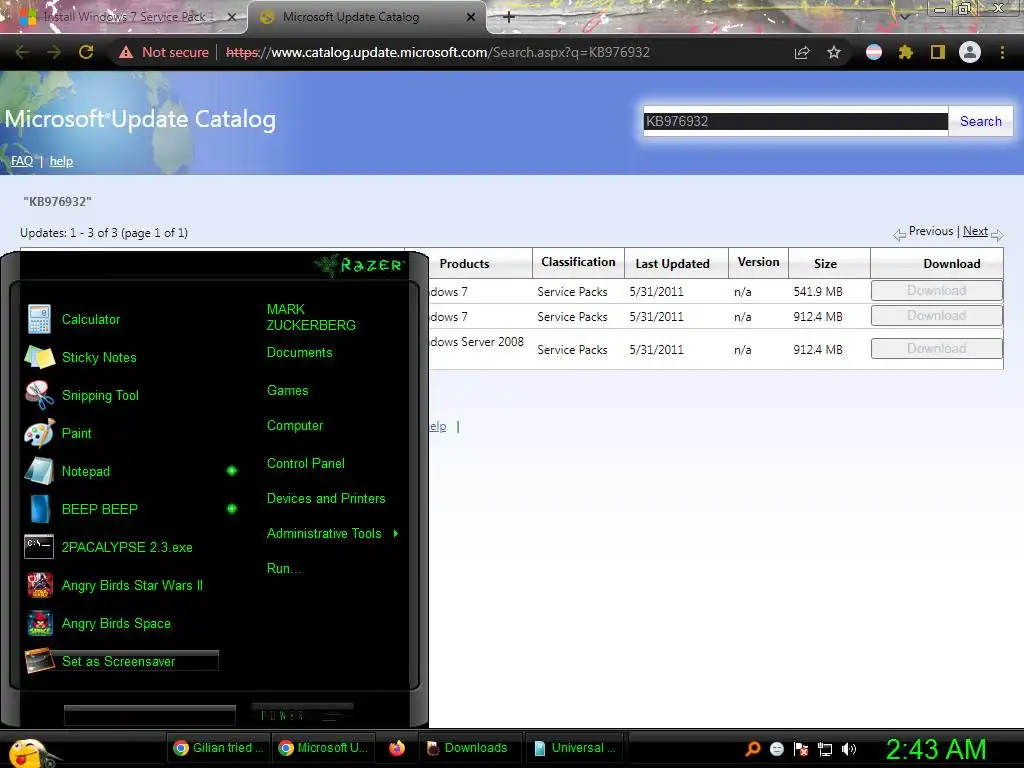Open Computer from start menu
Screen dimensions: 1024x768
(295, 426)
